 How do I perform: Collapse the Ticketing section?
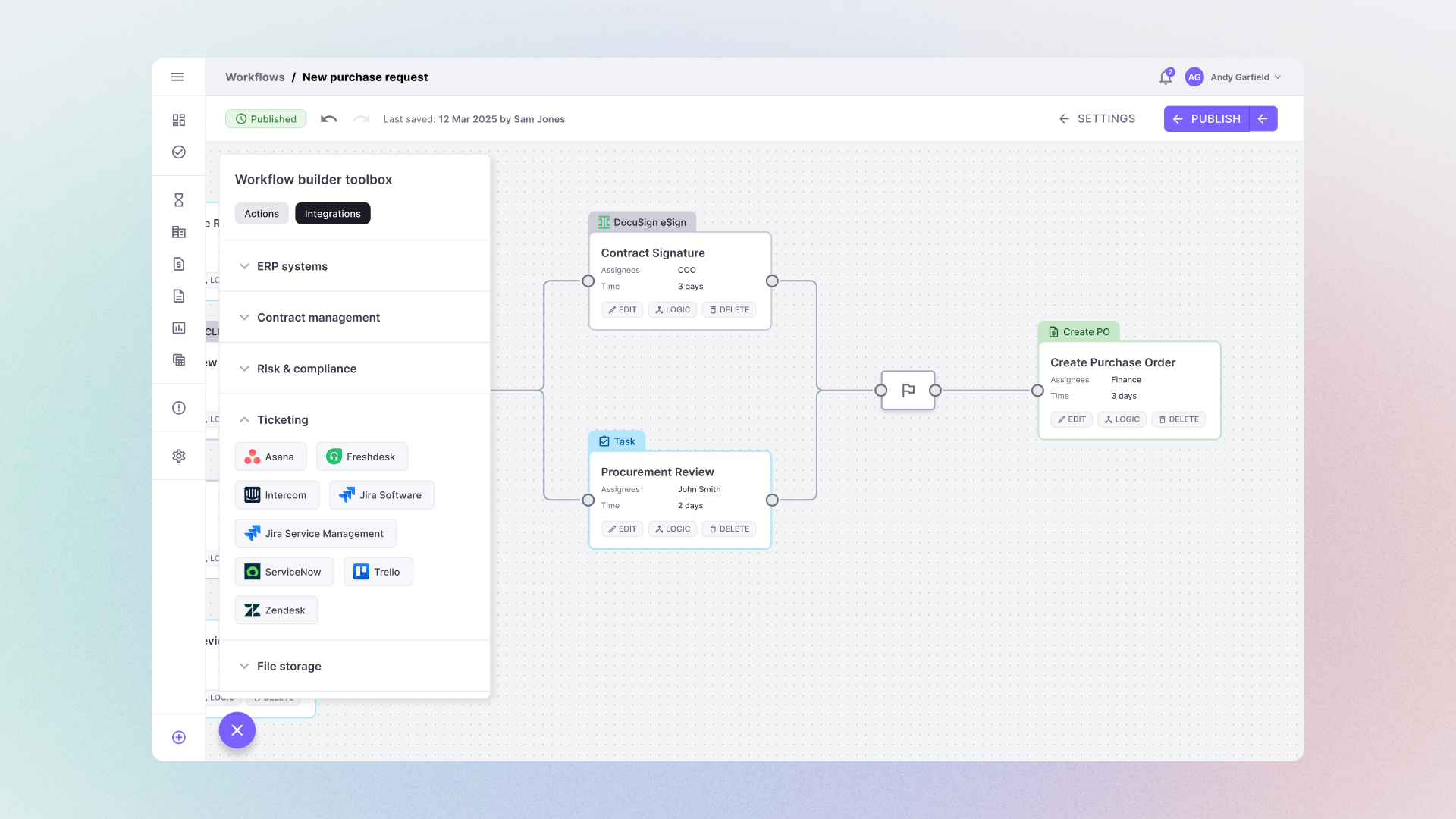(x=282, y=419)
